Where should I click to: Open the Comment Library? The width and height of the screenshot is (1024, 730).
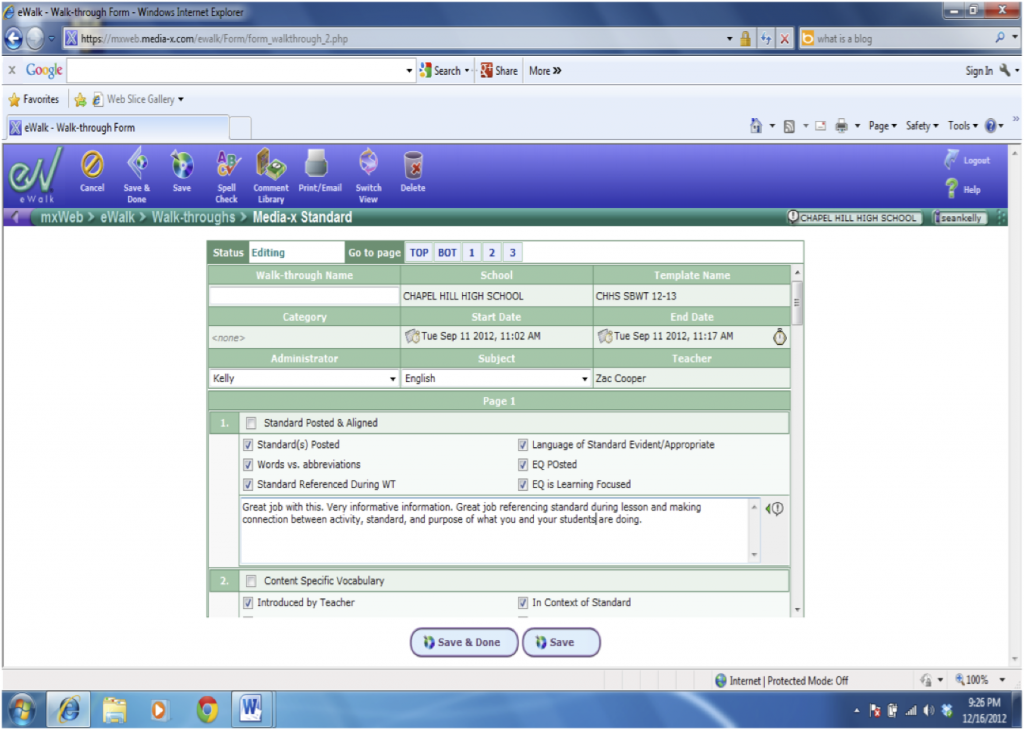point(270,165)
